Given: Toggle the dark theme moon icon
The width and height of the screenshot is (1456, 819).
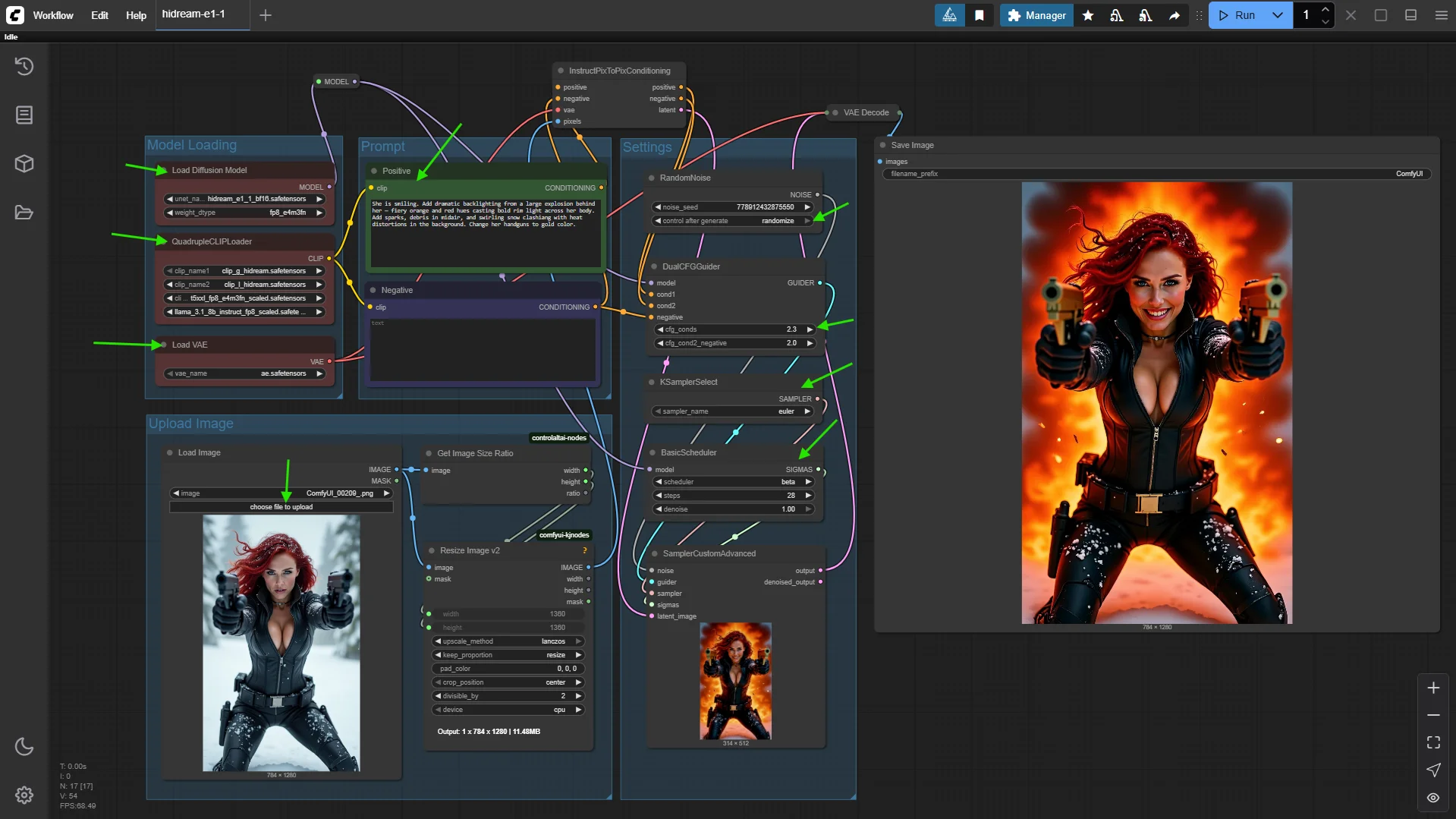Looking at the screenshot, I should tap(24, 747).
